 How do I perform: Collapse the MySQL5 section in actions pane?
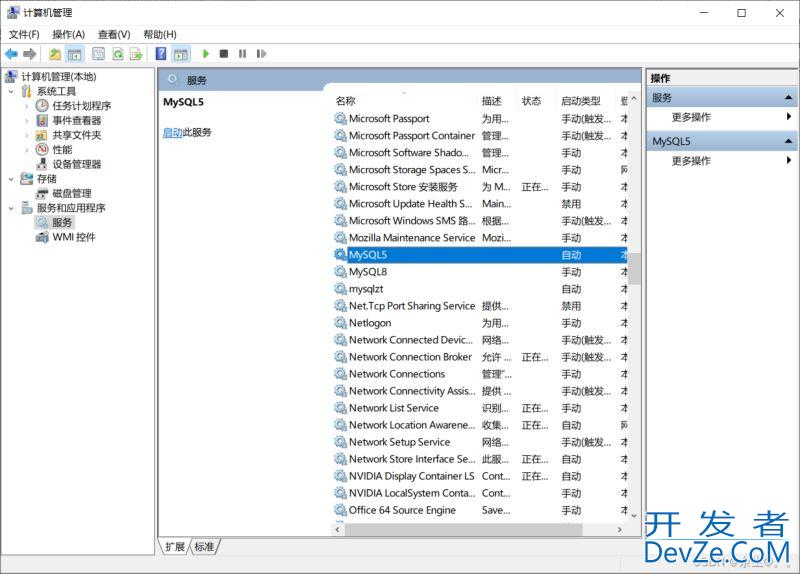click(x=788, y=141)
